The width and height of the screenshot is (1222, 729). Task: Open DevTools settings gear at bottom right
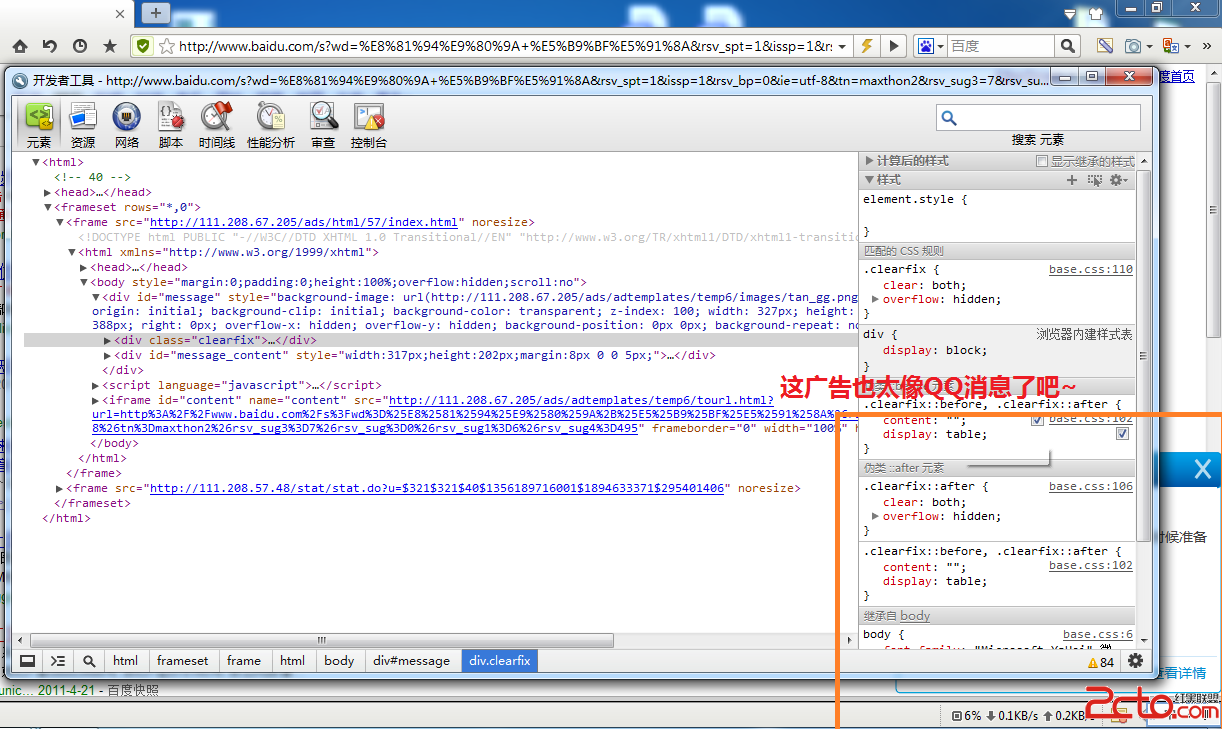[x=1135, y=661]
